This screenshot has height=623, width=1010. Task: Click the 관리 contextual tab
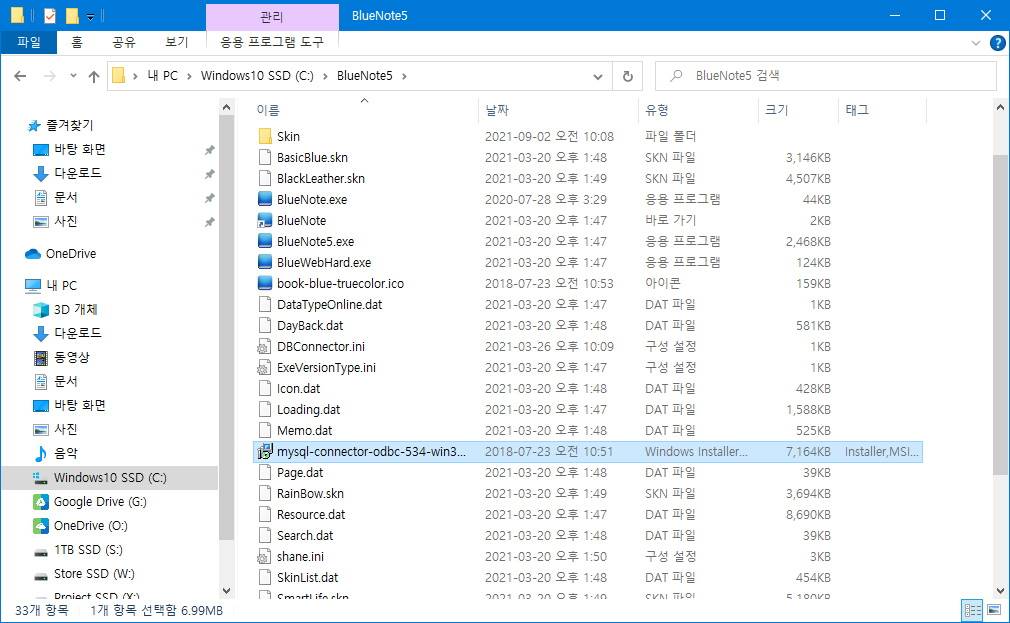click(272, 17)
